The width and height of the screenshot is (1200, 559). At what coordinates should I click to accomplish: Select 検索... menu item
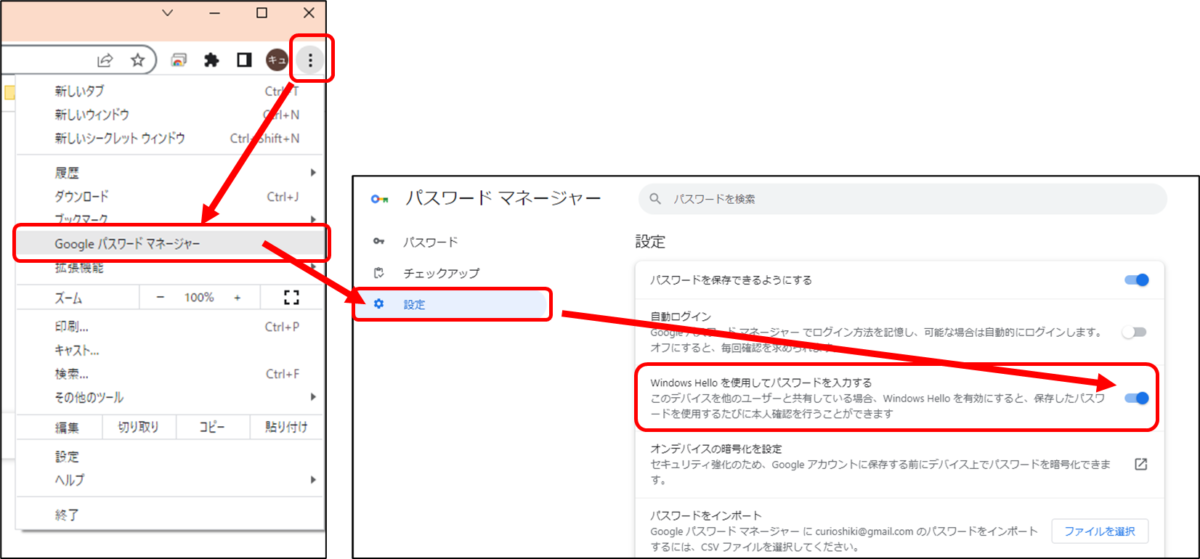171,374
